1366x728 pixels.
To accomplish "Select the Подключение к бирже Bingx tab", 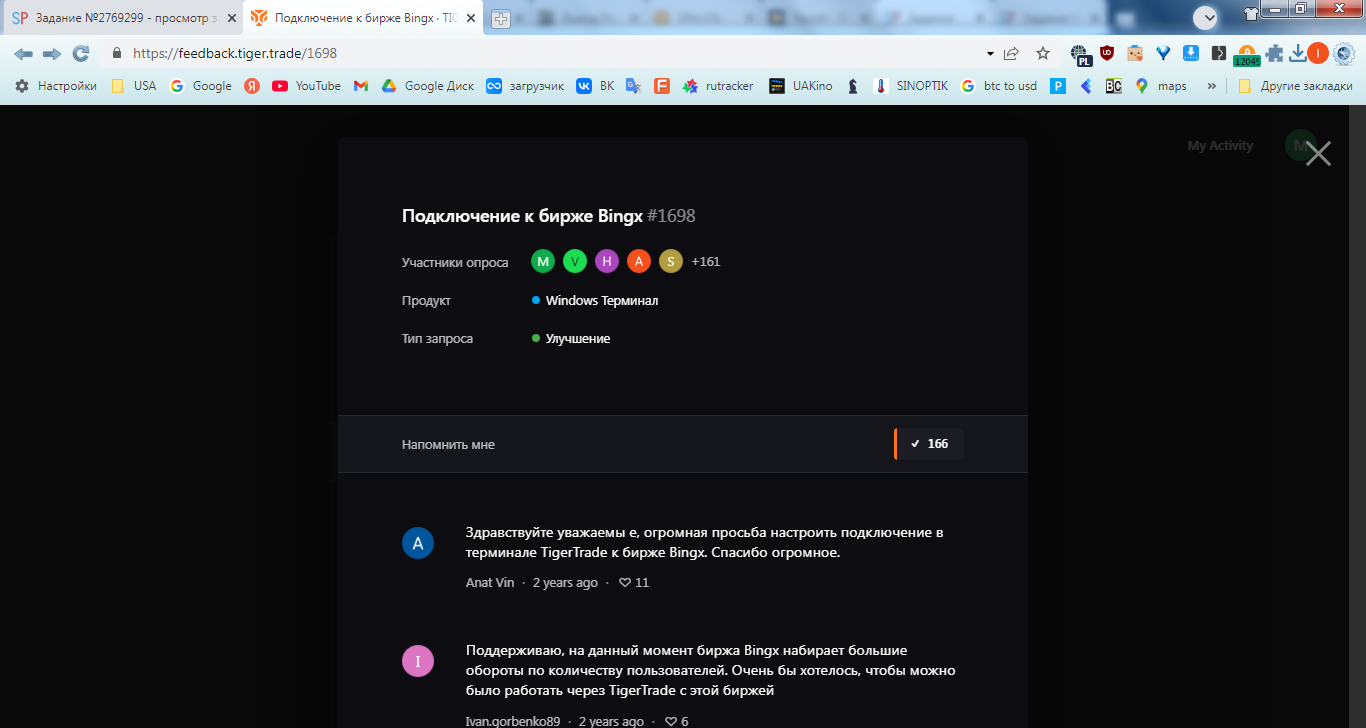I will click(360, 18).
